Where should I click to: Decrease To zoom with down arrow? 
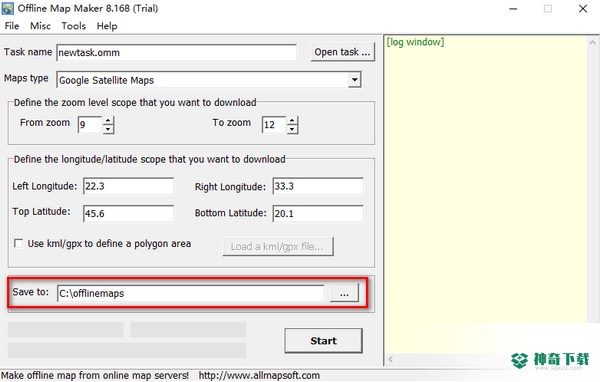[x=292, y=129]
